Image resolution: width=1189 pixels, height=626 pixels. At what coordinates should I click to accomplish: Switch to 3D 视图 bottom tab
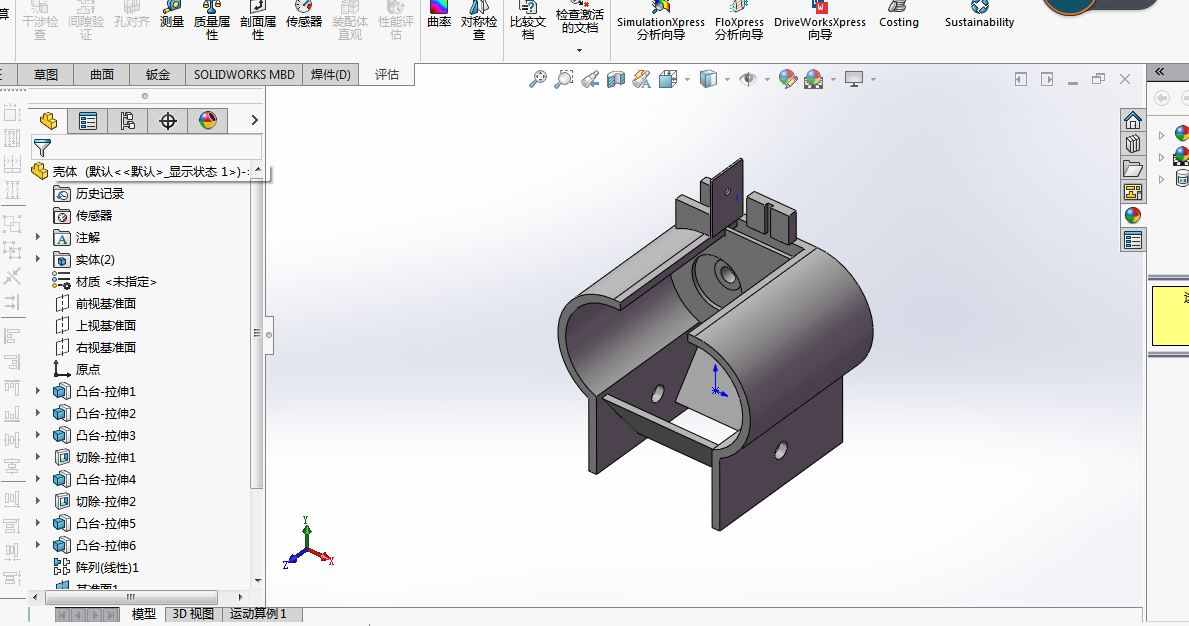pos(193,614)
